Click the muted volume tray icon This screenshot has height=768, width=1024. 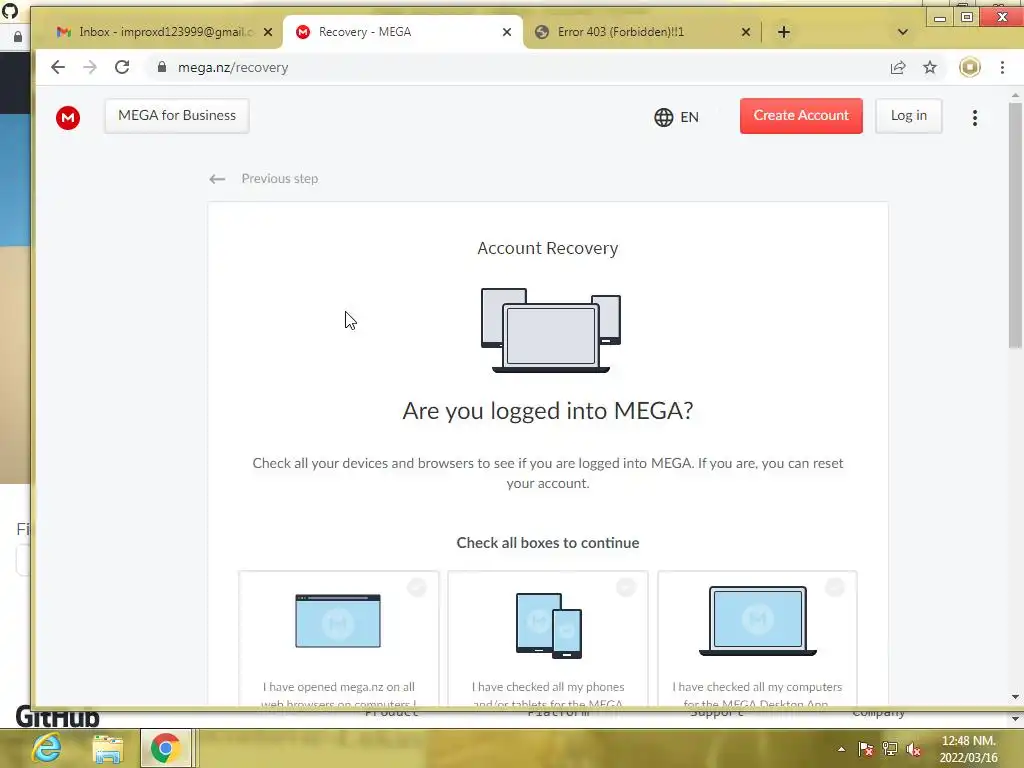click(914, 749)
